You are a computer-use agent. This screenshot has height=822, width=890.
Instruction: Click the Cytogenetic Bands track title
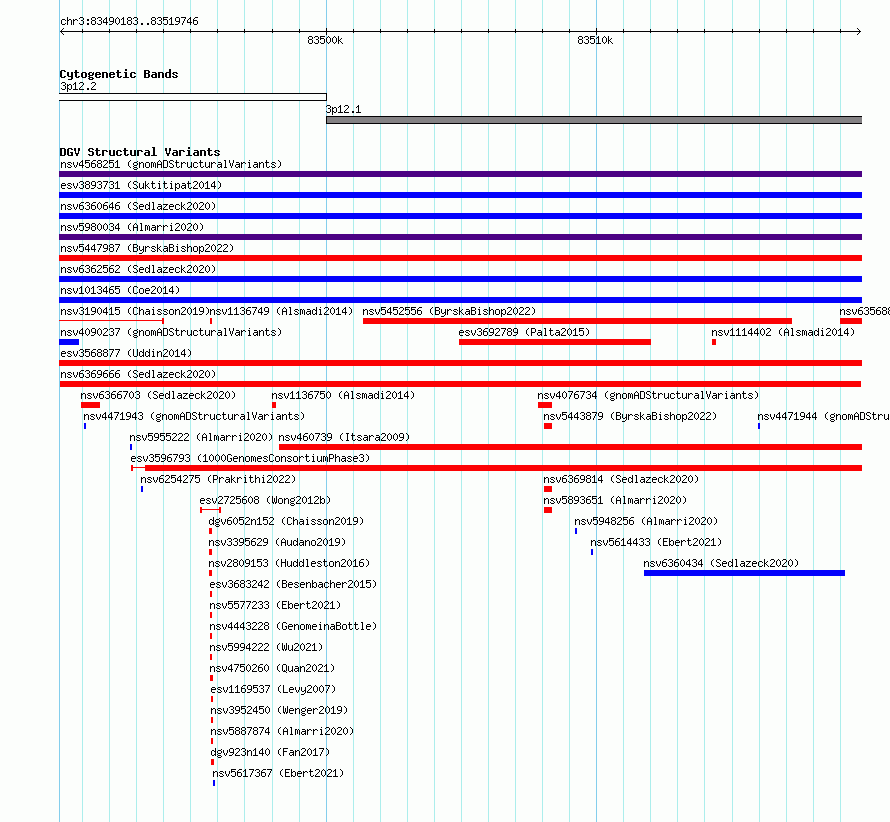pyautogui.click(x=119, y=74)
